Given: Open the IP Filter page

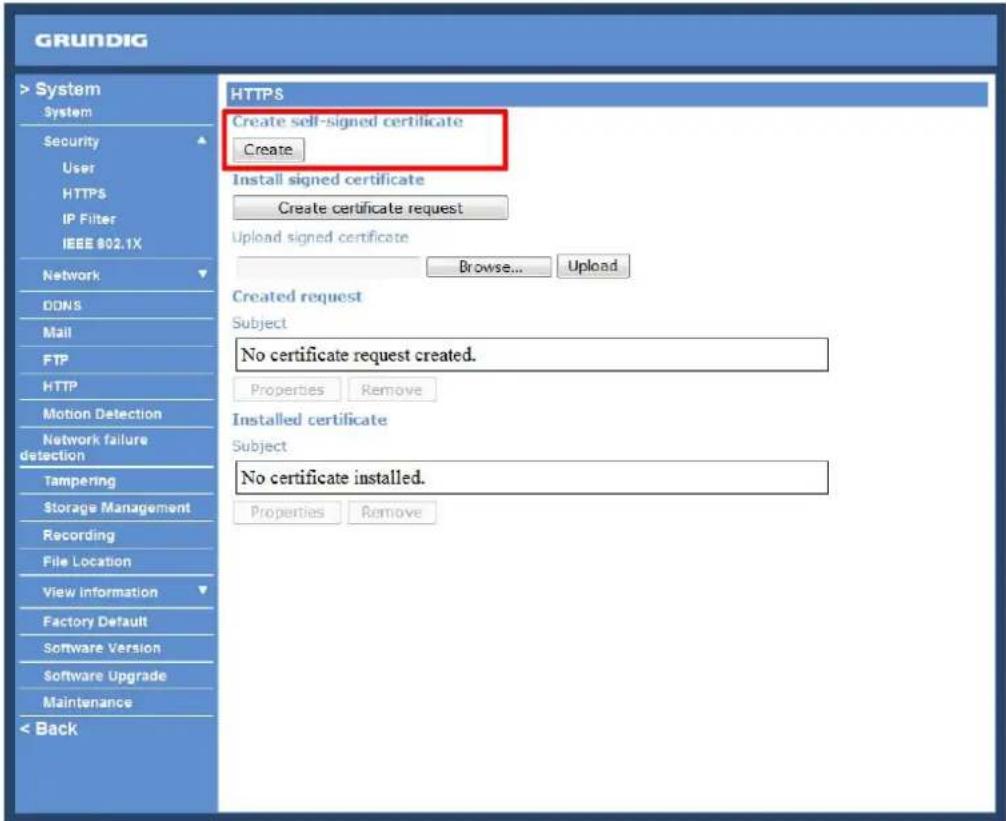Looking at the screenshot, I should click(x=89, y=219).
